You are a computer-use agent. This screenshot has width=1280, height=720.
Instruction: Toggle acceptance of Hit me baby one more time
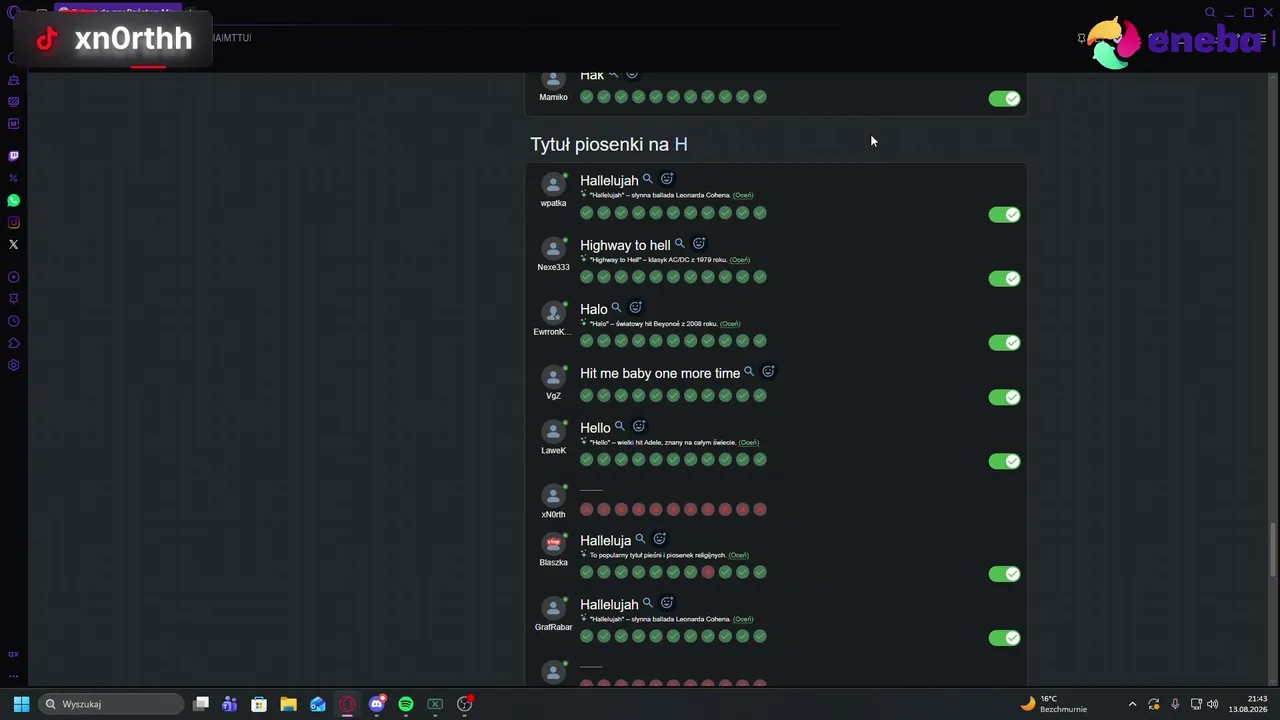pos(1005,397)
